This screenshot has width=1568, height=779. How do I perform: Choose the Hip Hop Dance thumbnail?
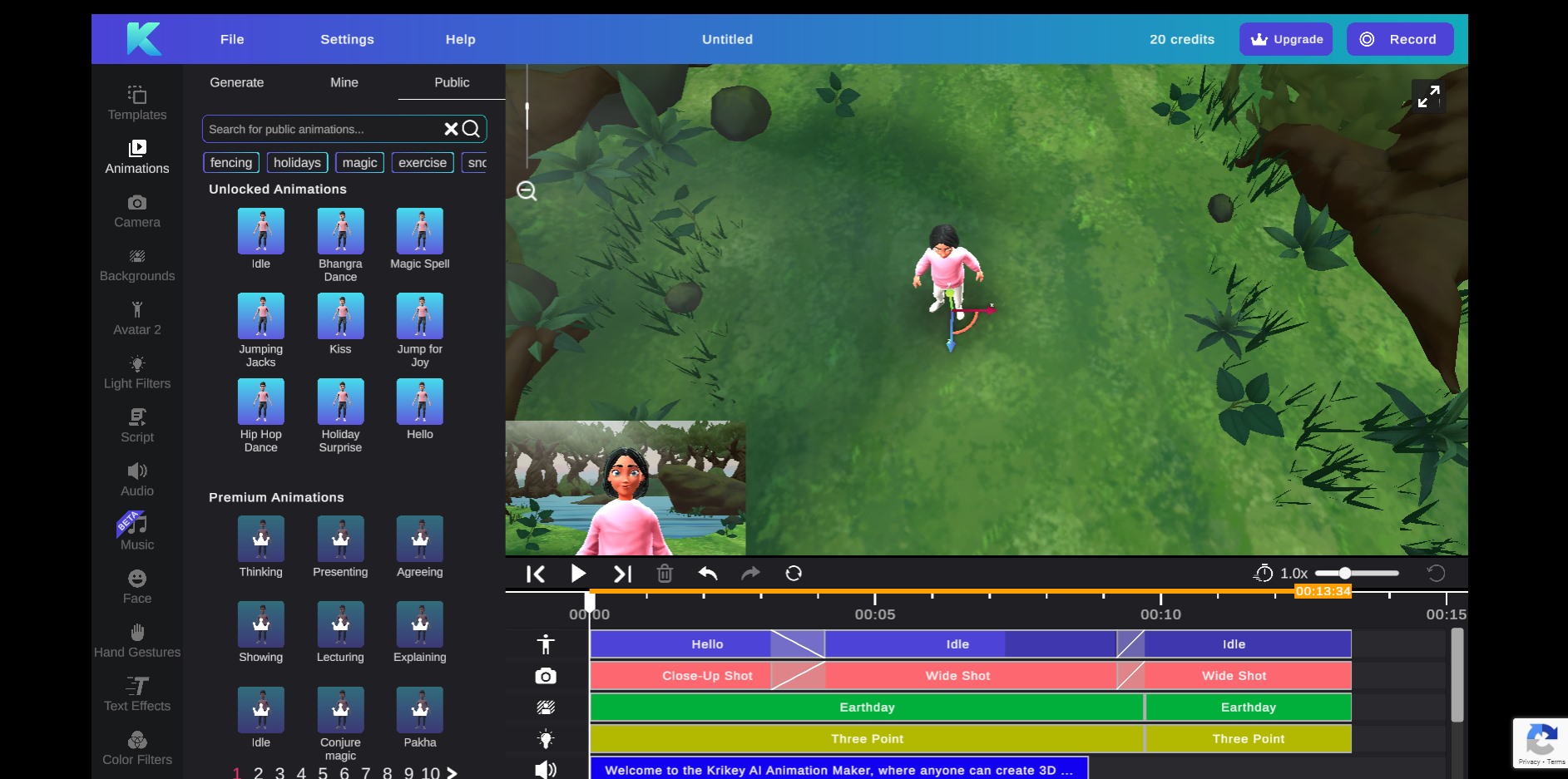pyautogui.click(x=261, y=402)
